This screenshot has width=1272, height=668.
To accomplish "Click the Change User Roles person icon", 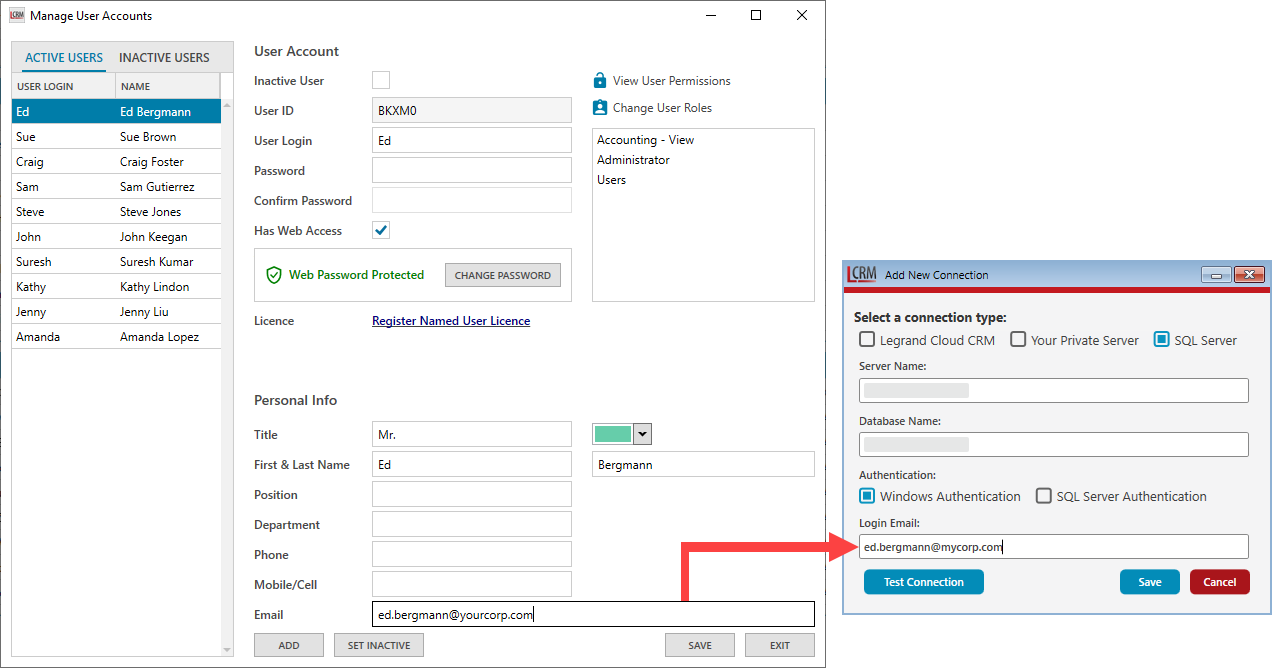I will tap(600, 107).
